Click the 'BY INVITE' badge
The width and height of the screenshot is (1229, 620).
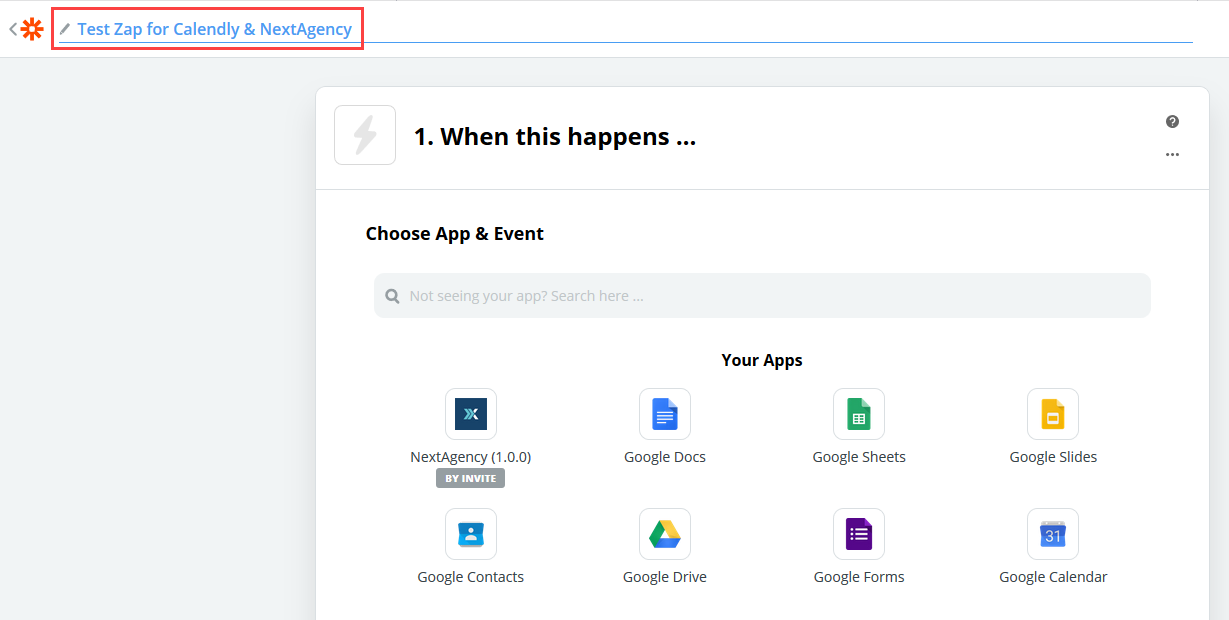pyautogui.click(x=471, y=478)
